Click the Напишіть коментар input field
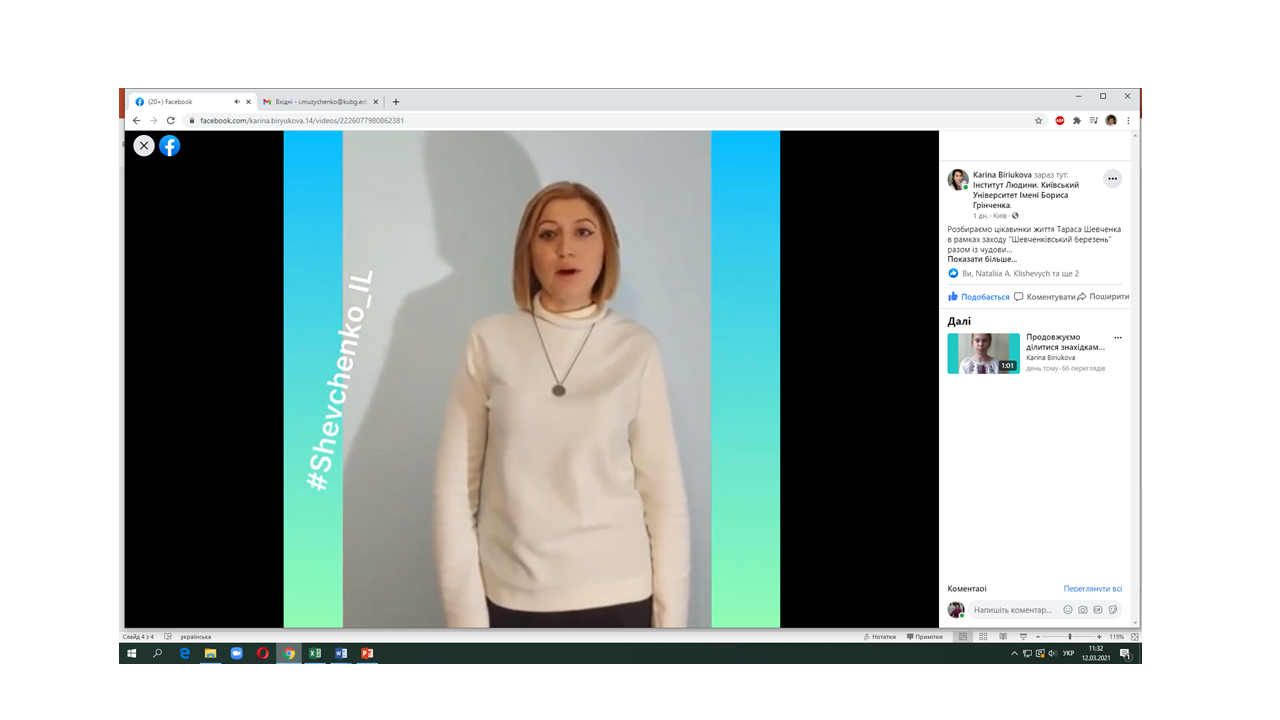Viewport: 1280px width, 720px height. click(x=1013, y=610)
